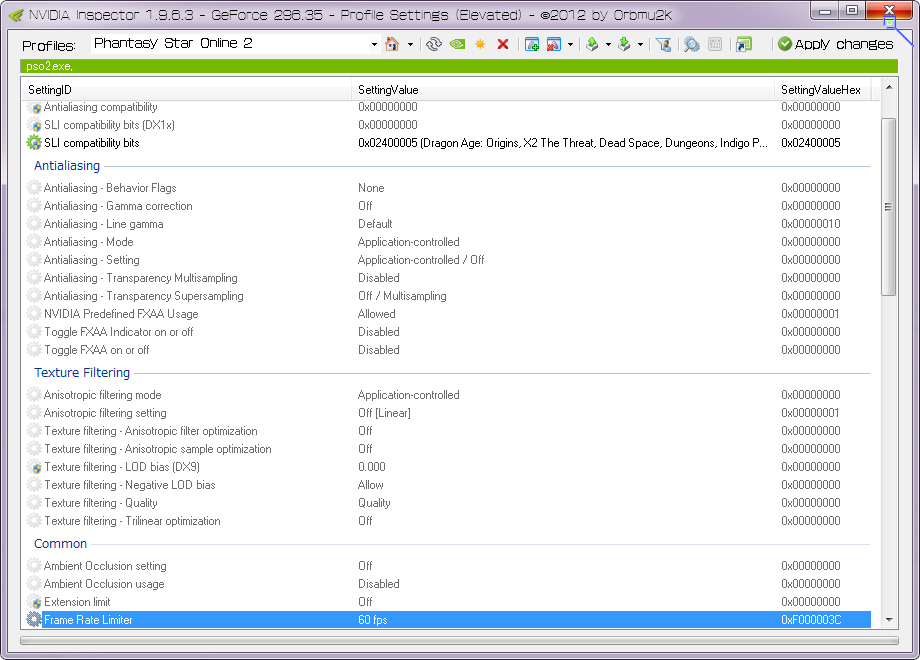Click the gear icon beside Frame Rate Limiter

[x=34, y=620]
